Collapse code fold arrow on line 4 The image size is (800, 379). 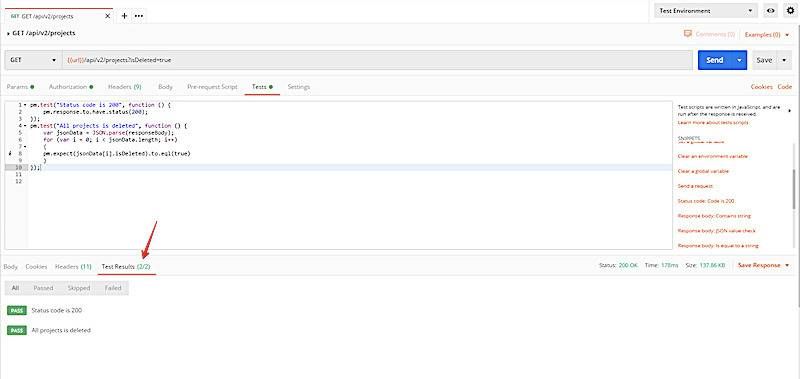pyautogui.click(x=26, y=125)
